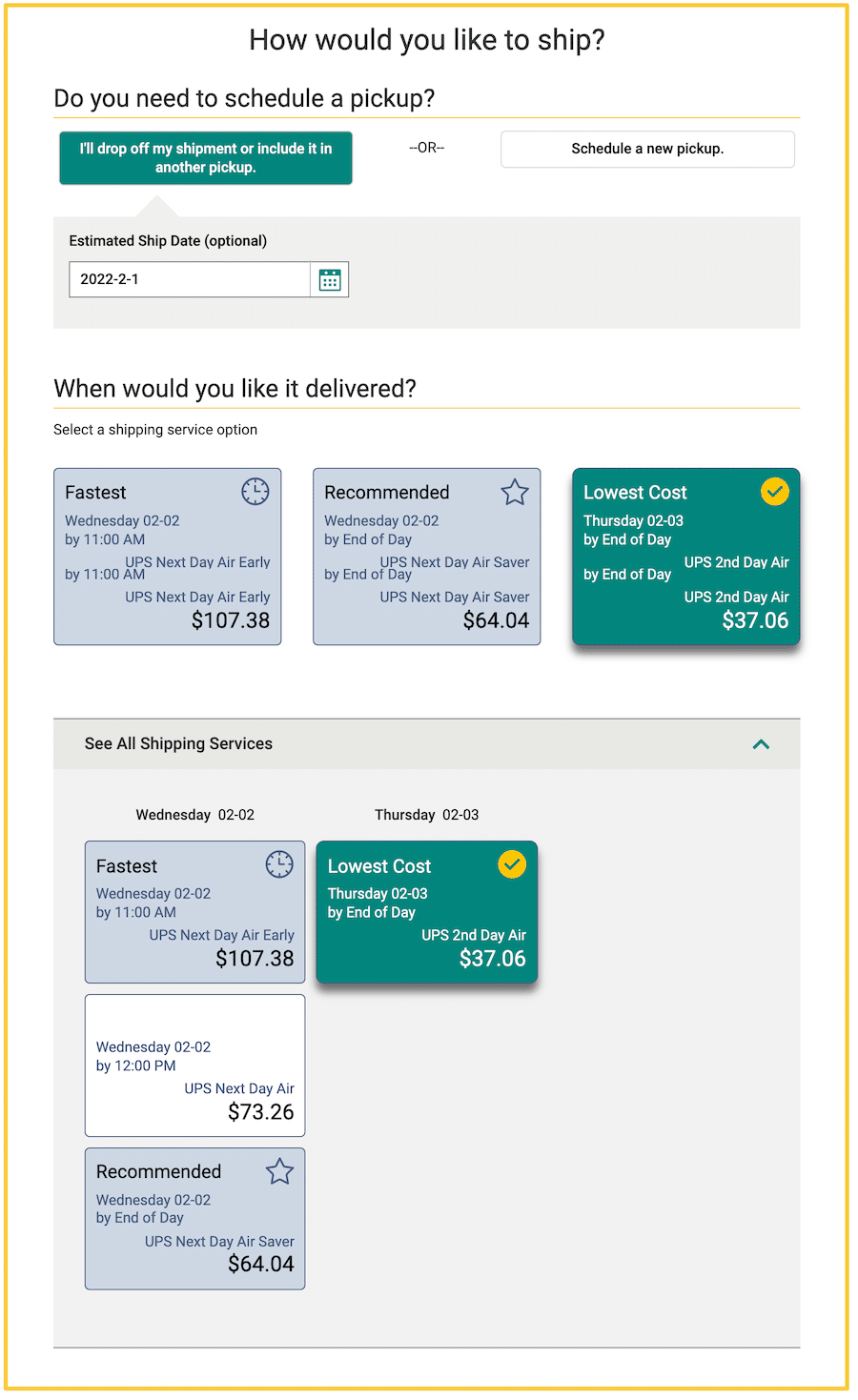Select the Fastest shipping service option
This screenshot has width=858, height=1400.
[x=167, y=558]
